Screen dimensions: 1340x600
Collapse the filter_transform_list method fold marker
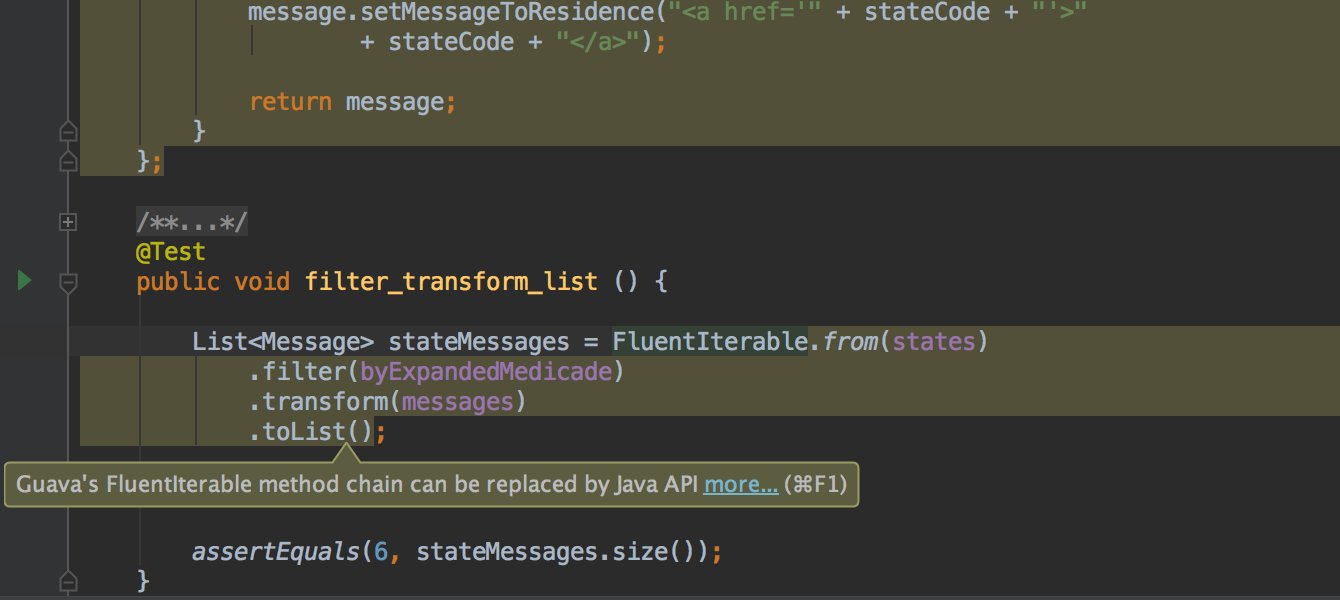pyautogui.click(x=68, y=283)
